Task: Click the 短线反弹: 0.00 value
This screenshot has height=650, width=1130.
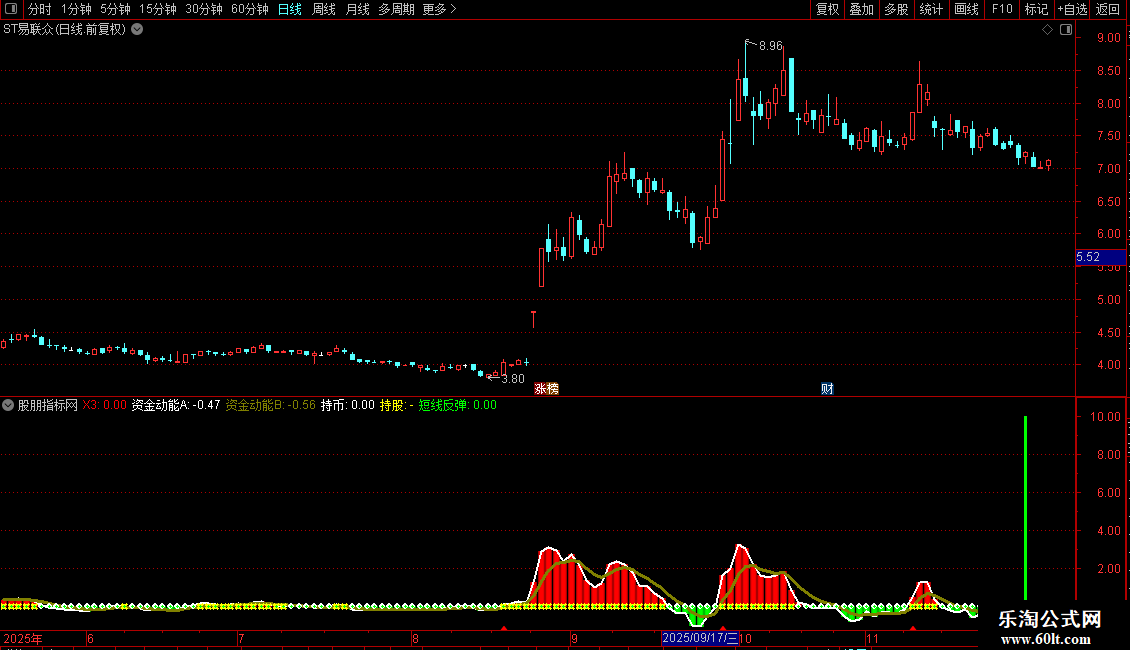Action: click(458, 405)
